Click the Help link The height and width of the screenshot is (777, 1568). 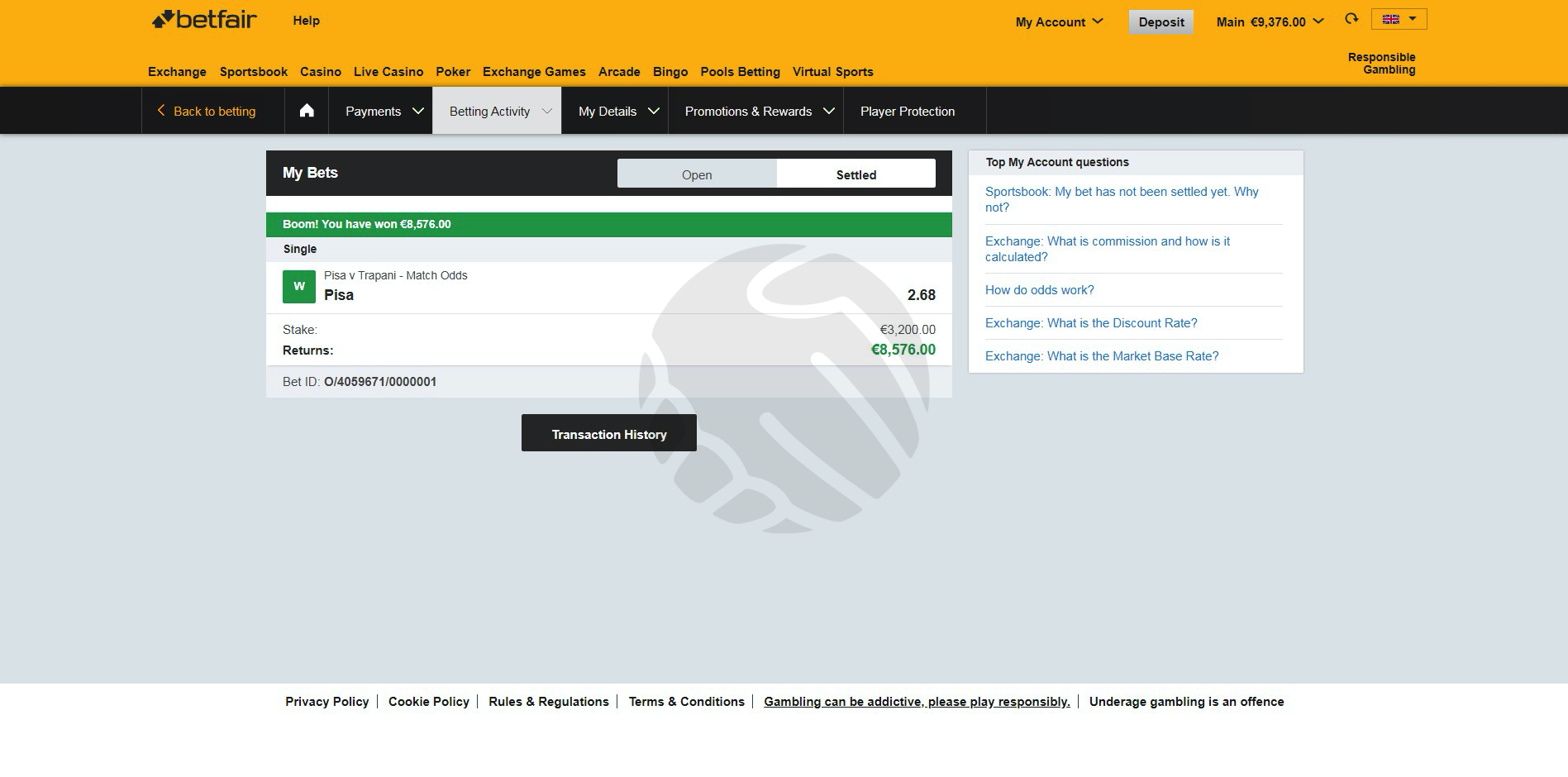pyautogui.click(x=306, y=21)
